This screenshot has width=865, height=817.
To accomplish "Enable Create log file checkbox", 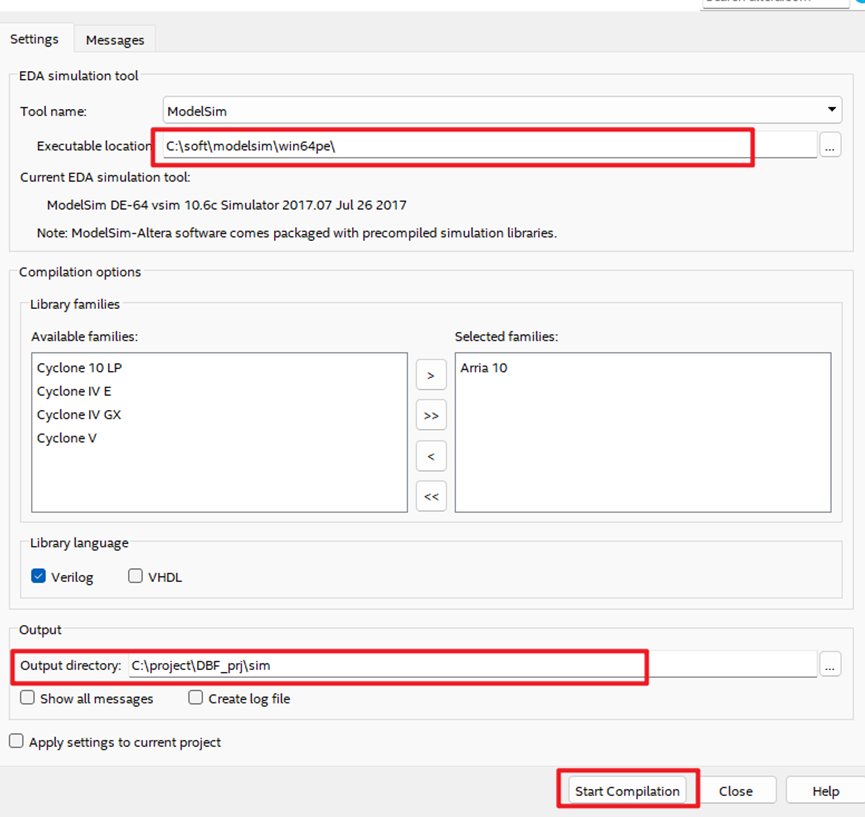I will point(196,697).
